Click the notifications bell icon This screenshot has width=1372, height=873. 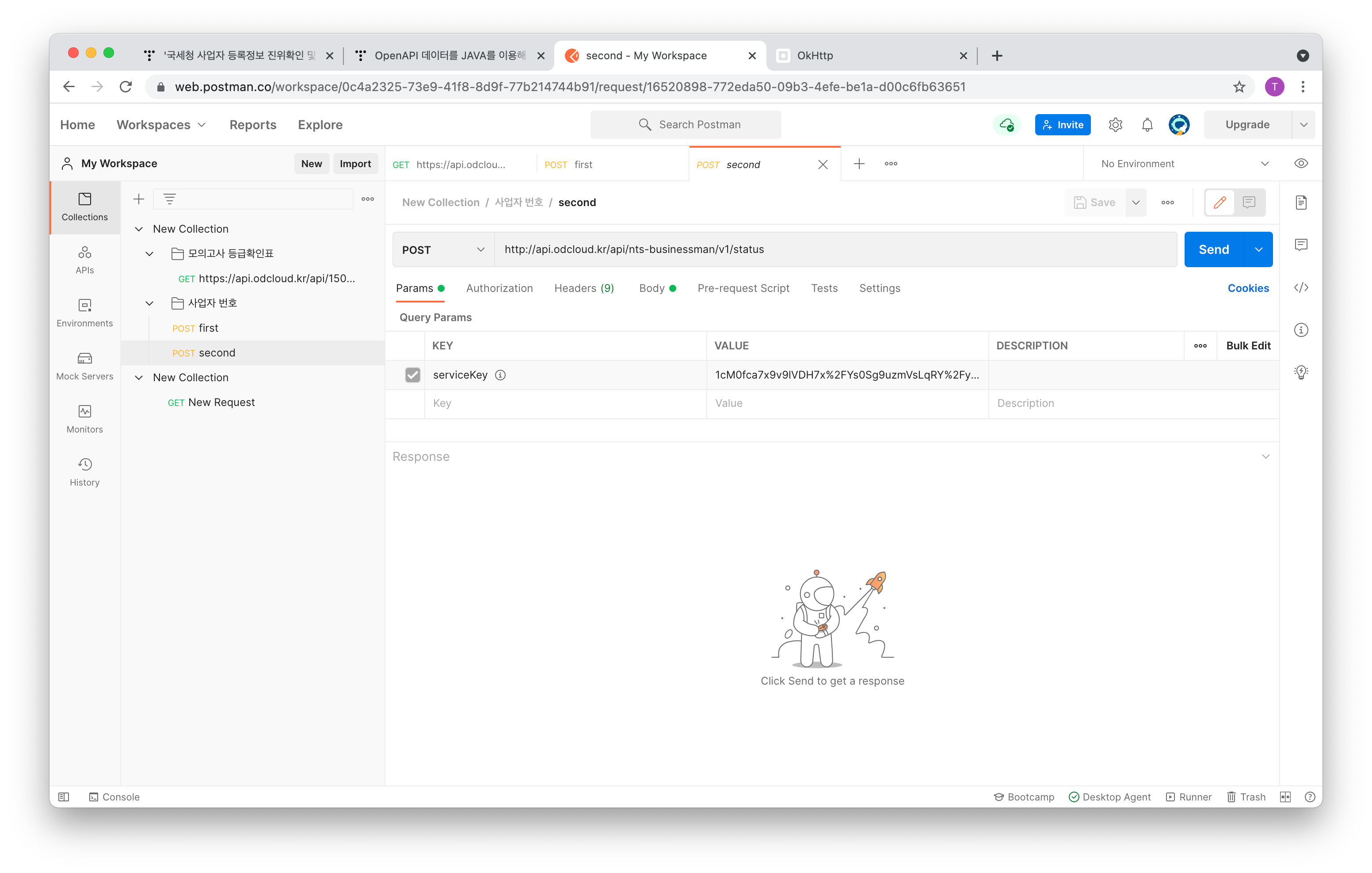tap(1147, 124)
